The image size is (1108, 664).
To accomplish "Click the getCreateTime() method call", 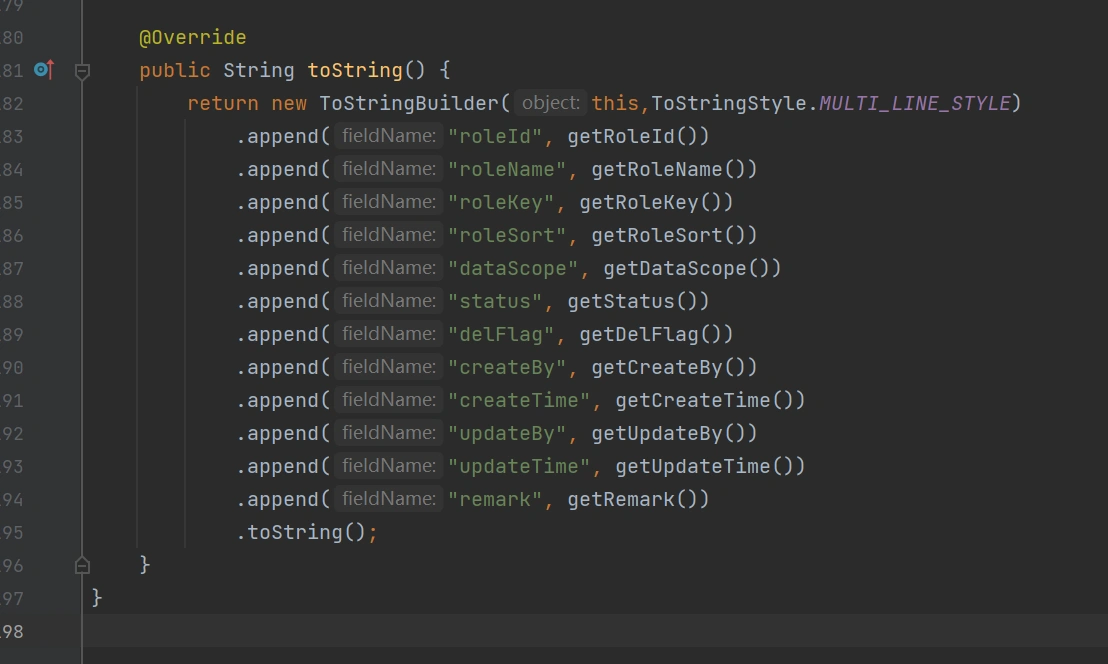I will click(709, 400).
